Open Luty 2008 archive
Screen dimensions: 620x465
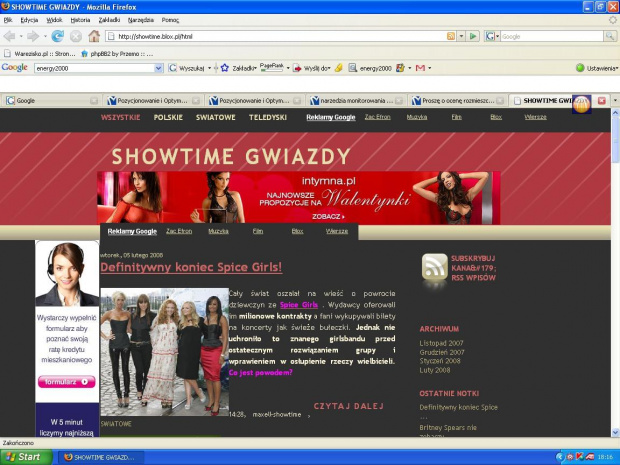pyautogui.click(x=435, y=370)
